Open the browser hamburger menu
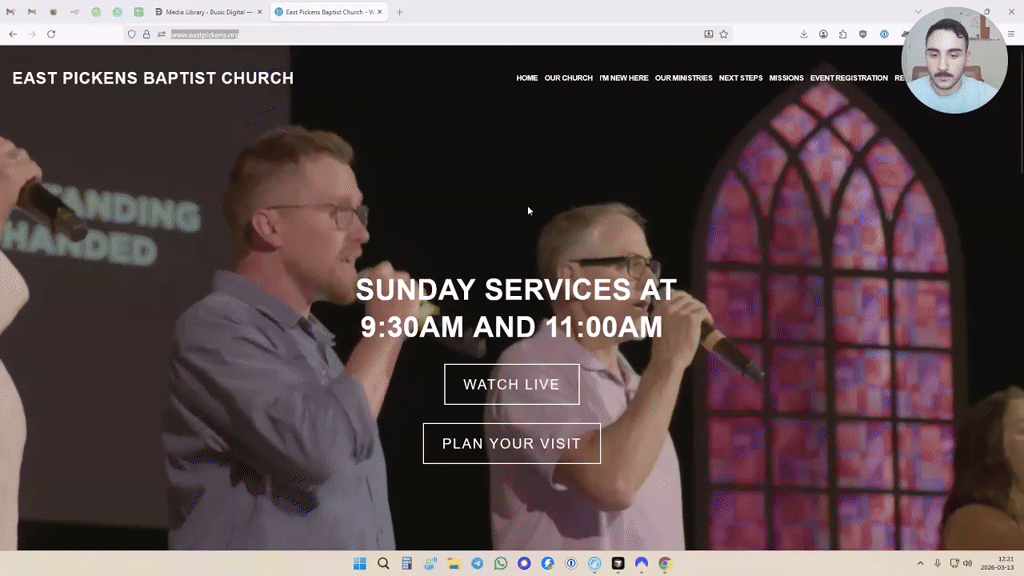Viewport: 1024px width, 576px height. tap(1011, 34)
